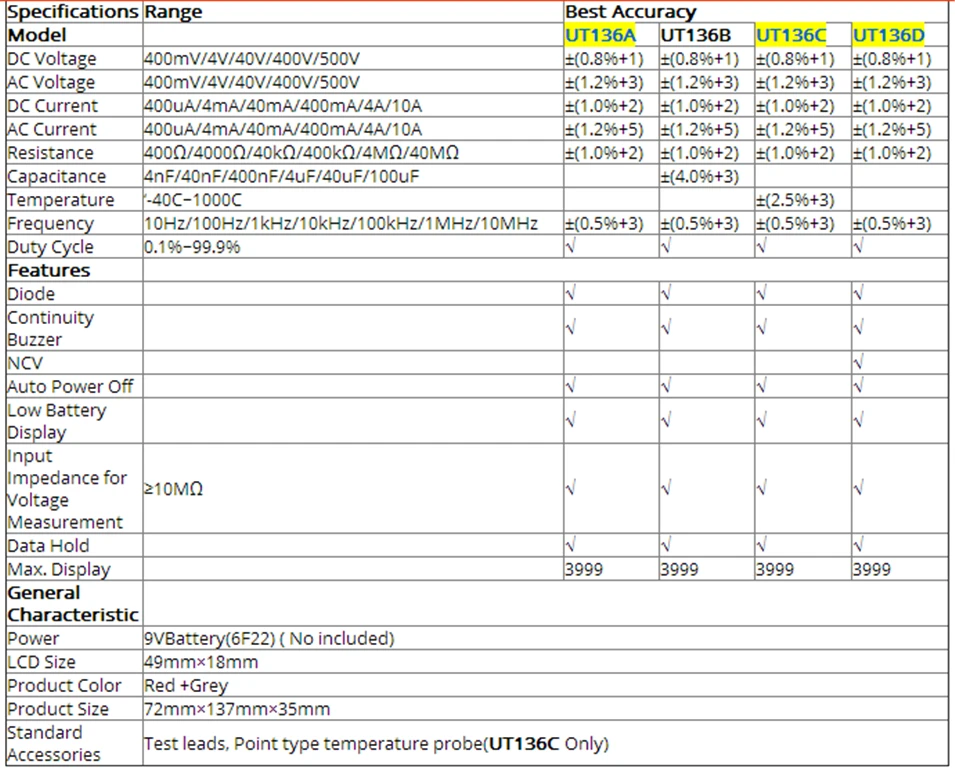Click the capacitance range 4nF...100uF
Viewport: 955px width, 768px height.
tap(282, 177)
